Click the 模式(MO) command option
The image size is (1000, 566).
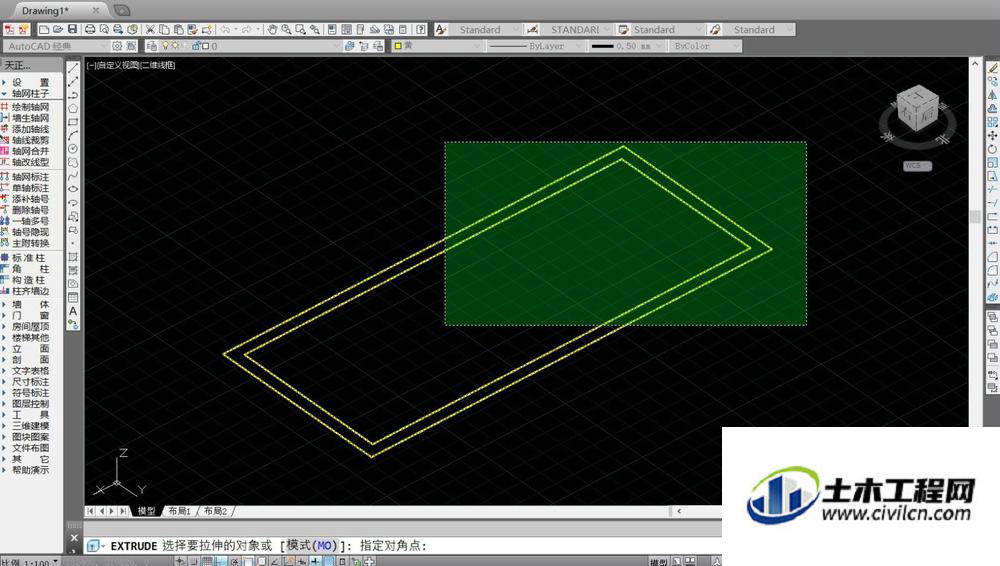310,546
